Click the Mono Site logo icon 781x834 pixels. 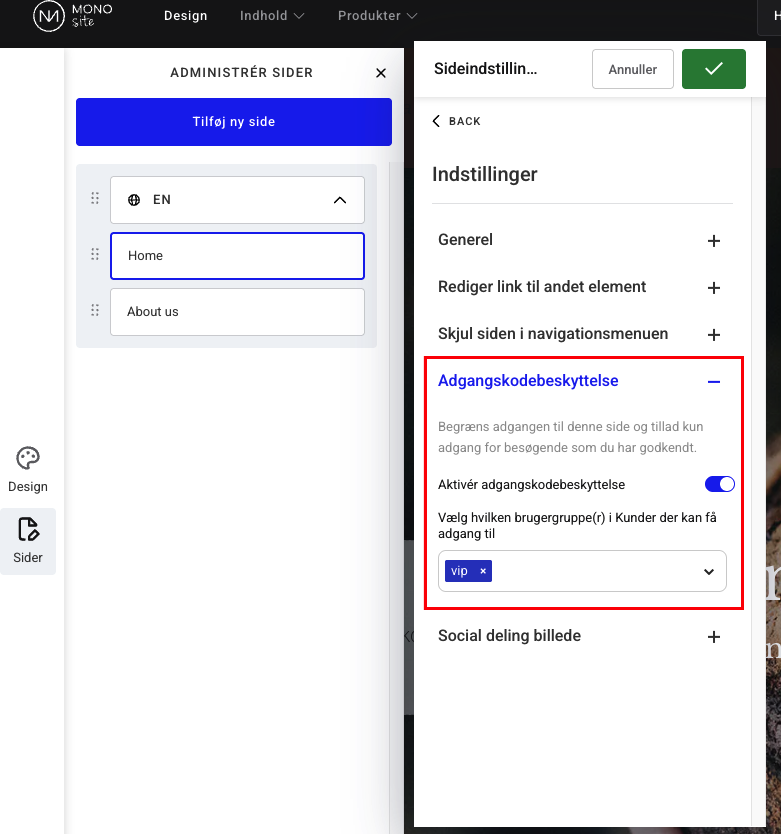(x=49, y=17)
